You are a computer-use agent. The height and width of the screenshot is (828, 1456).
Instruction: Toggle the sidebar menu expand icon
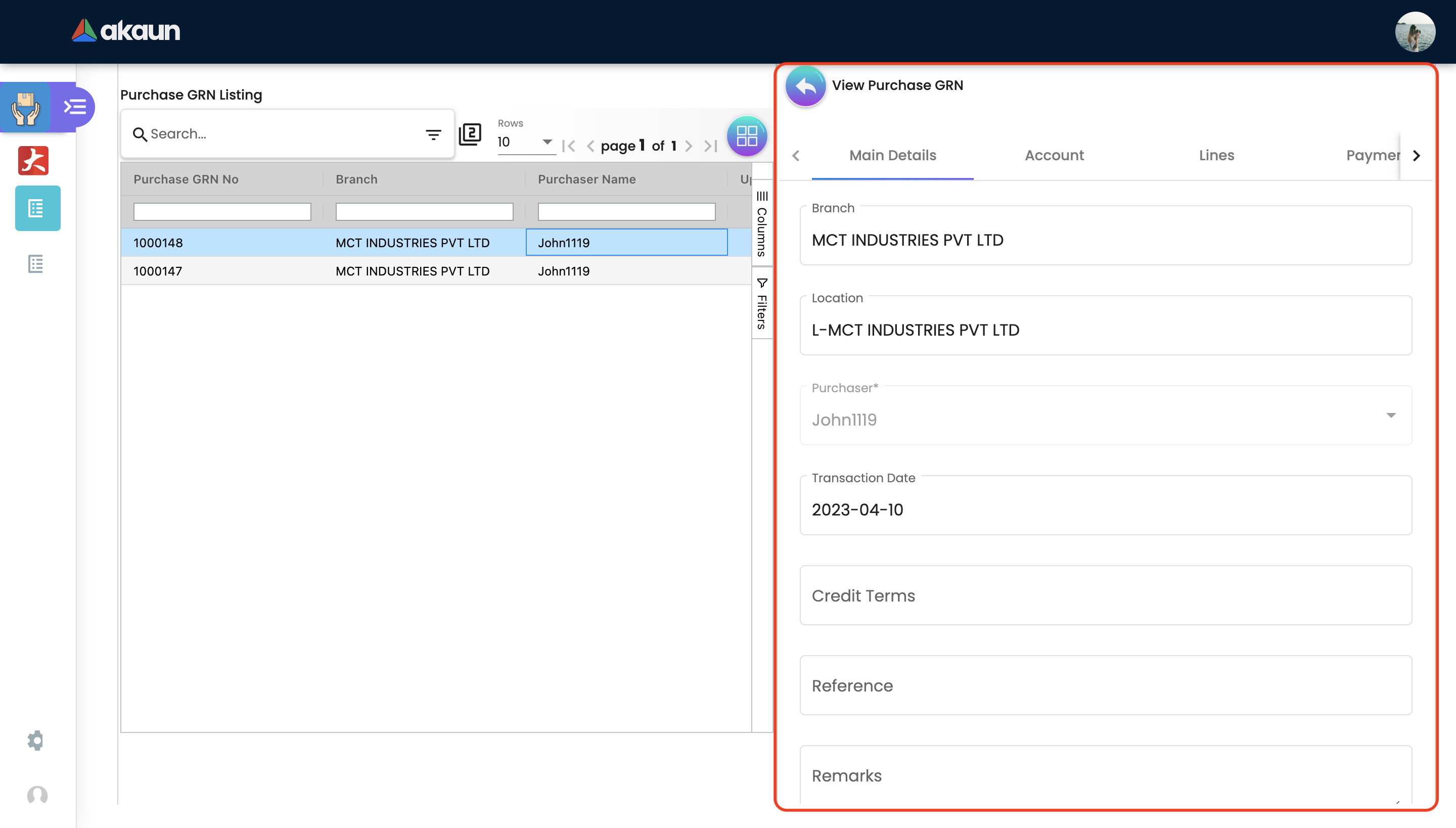74,107
